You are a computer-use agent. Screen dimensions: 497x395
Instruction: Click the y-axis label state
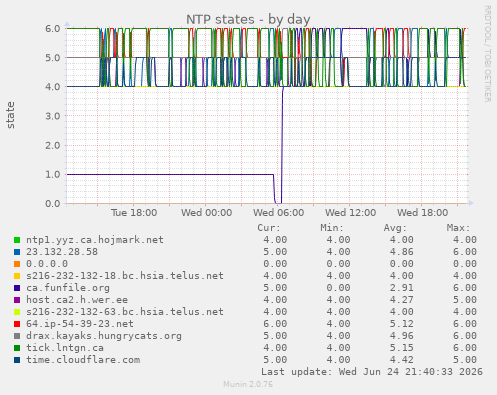(x=11, y=115)
